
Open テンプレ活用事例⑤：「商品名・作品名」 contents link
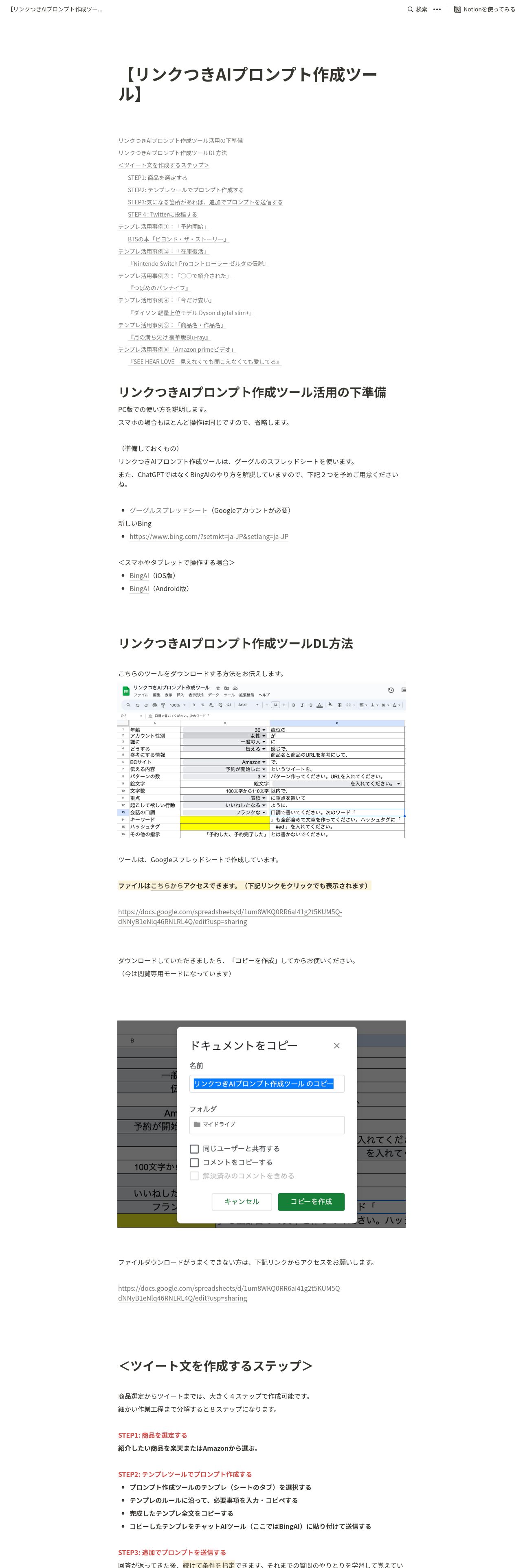(172, 325)
